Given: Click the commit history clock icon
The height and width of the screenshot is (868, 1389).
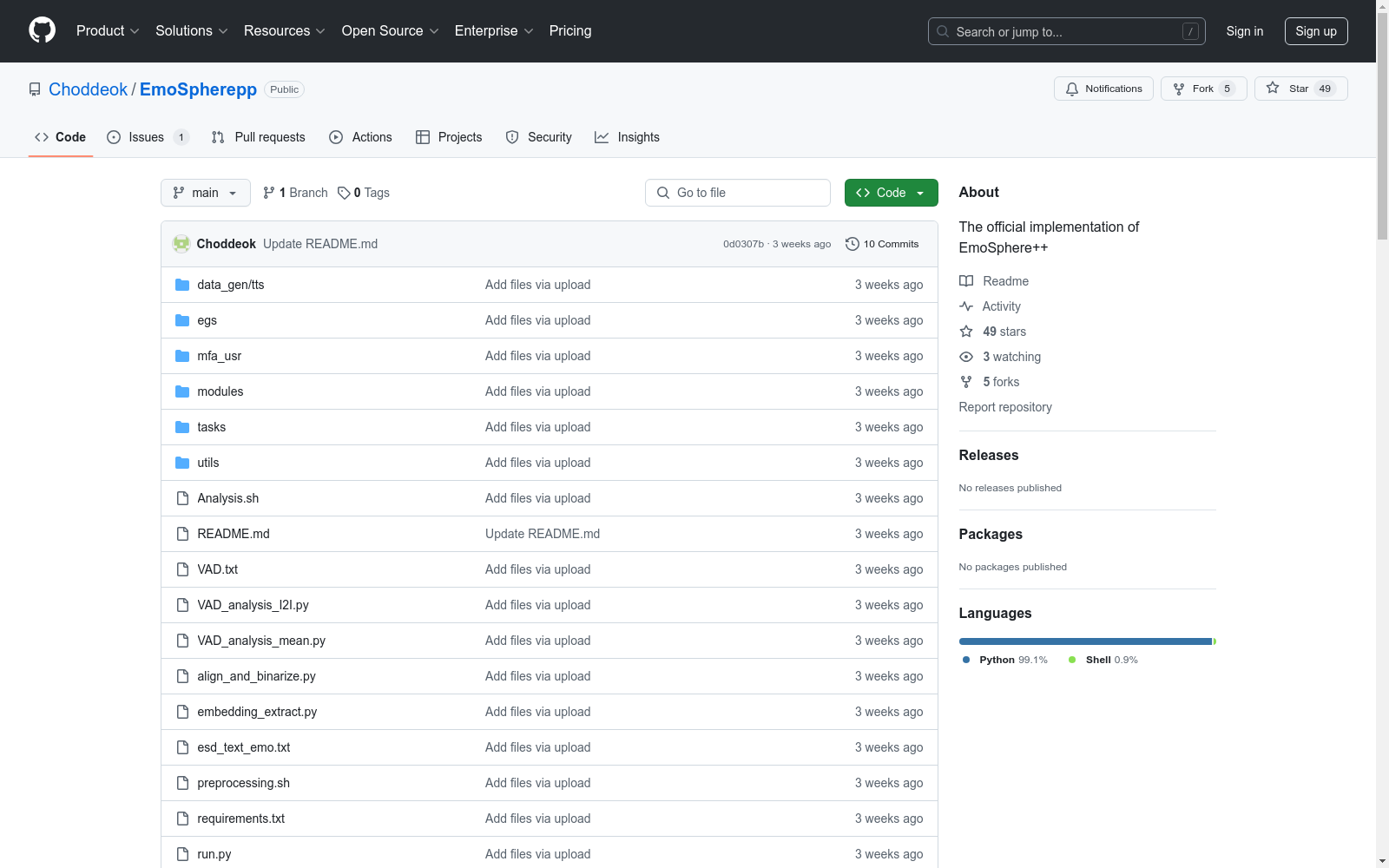Looking at the screenshot, I should pos(852,244).
